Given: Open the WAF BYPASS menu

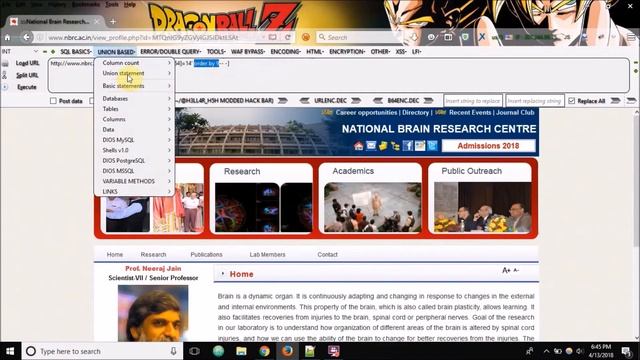Looking at the screenshot, I should [248, 52].
